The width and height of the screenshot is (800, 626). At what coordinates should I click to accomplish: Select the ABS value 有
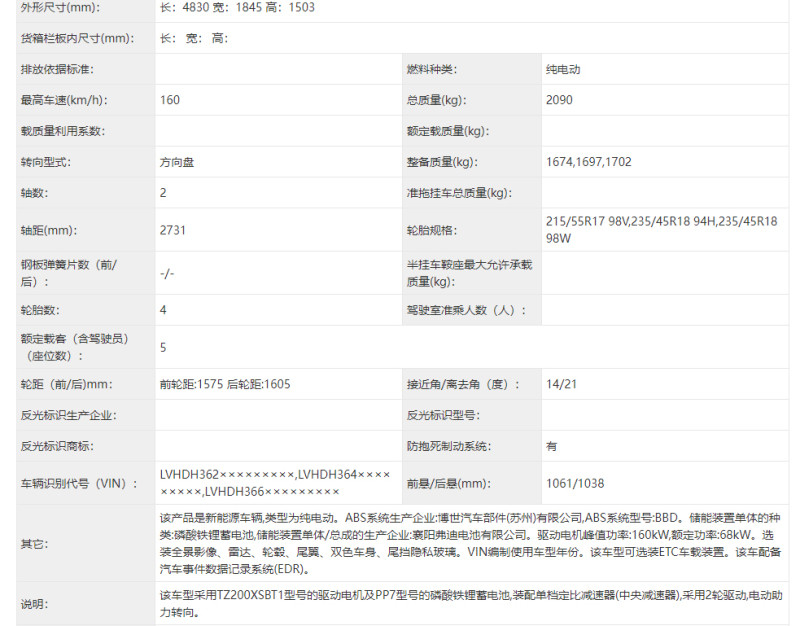point(552,446)
